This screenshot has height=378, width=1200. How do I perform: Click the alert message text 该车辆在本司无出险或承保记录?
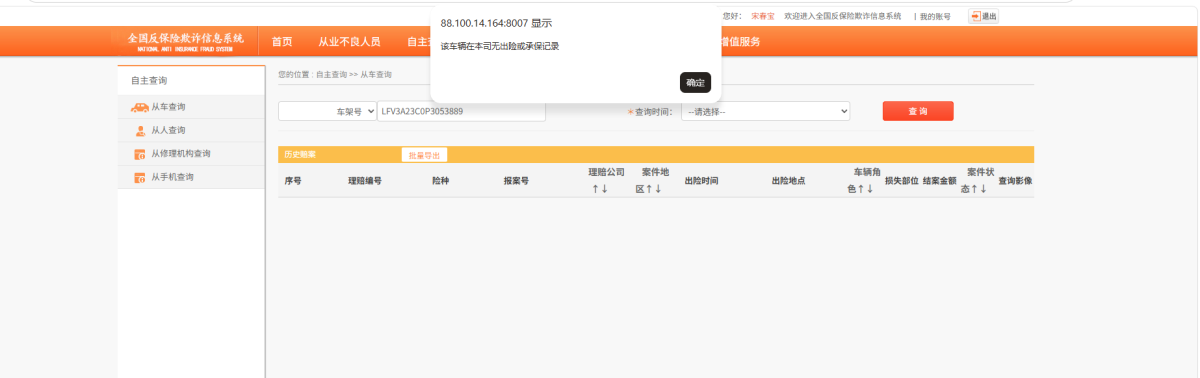pyautogui.click(x=500, y=46)
